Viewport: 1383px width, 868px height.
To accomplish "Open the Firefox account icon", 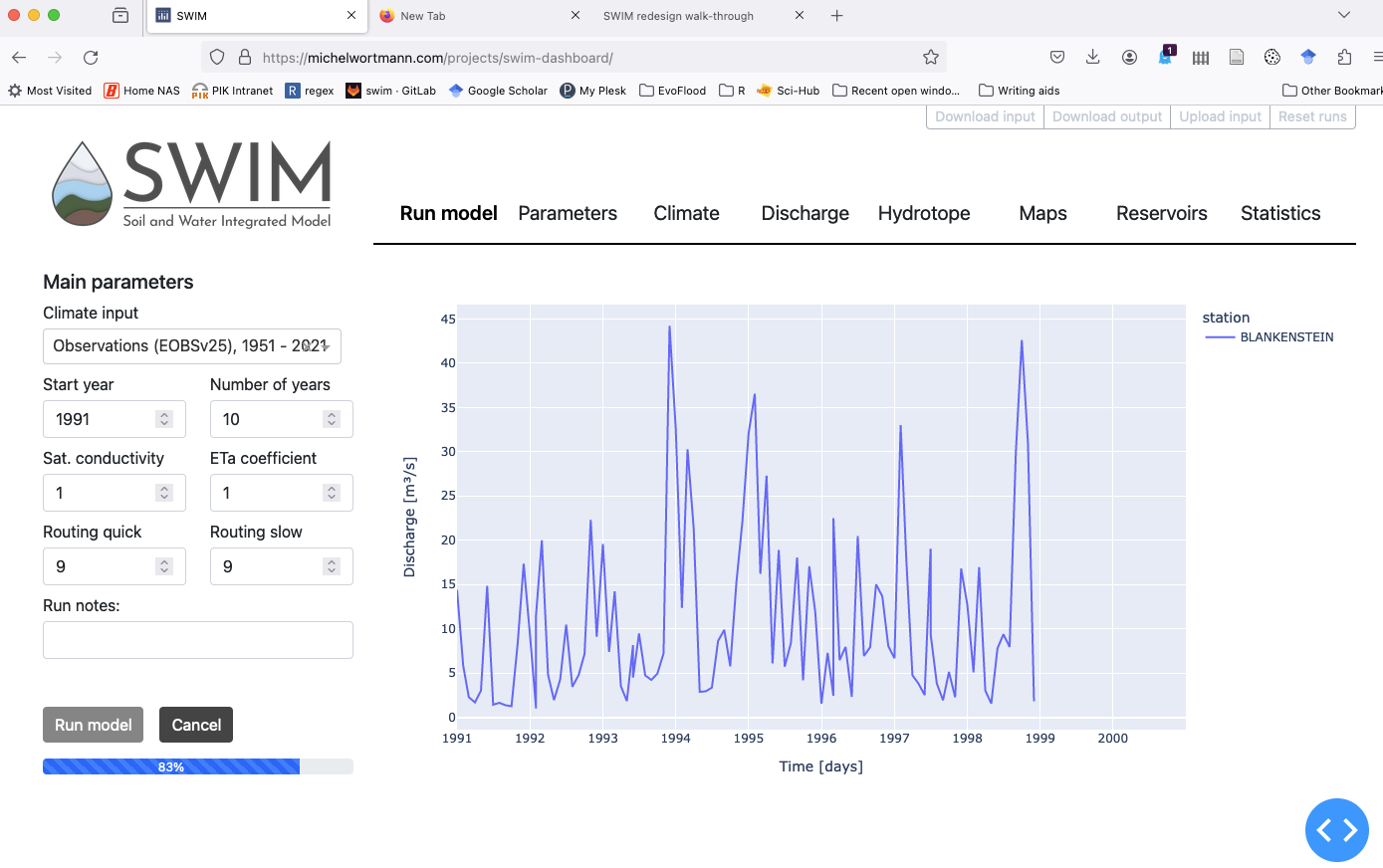I will pyautogui.click(x=1129, y=58).
